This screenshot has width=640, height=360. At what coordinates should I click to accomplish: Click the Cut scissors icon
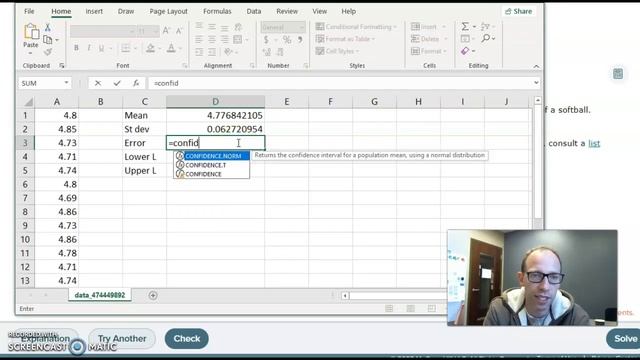point(48,27)
